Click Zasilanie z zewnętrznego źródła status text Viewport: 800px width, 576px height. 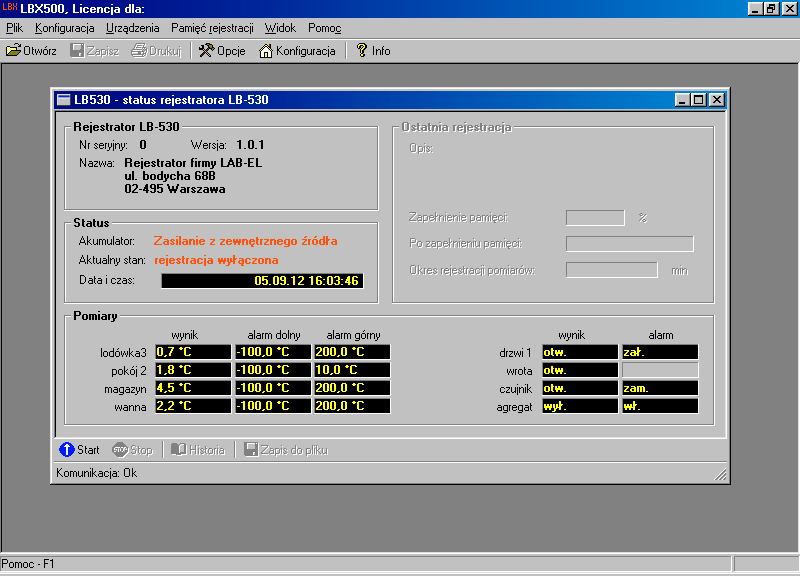pyautogui.click(x=245, y=241)
